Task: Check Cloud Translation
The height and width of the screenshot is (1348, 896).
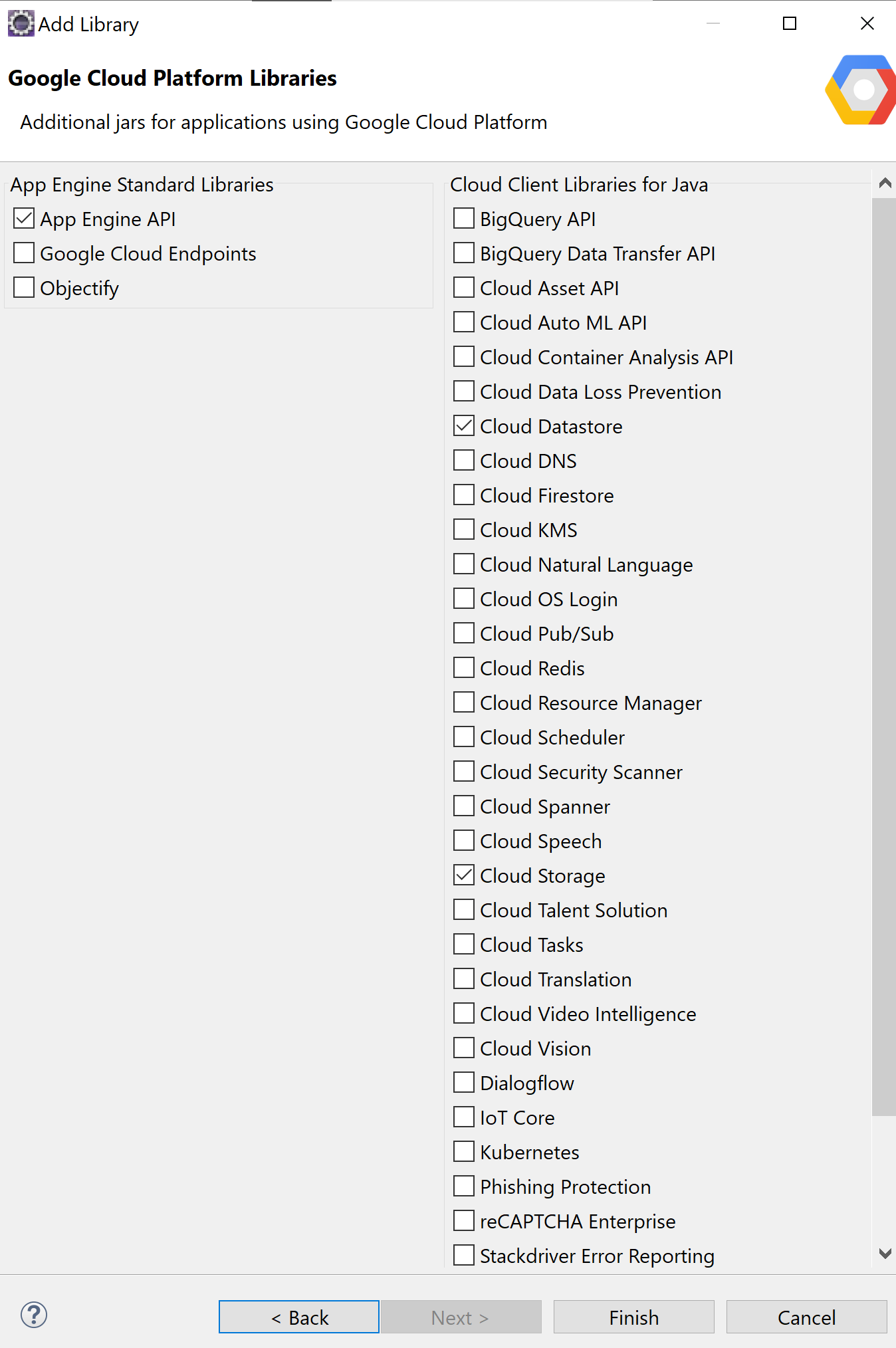Action: point(463,978)
